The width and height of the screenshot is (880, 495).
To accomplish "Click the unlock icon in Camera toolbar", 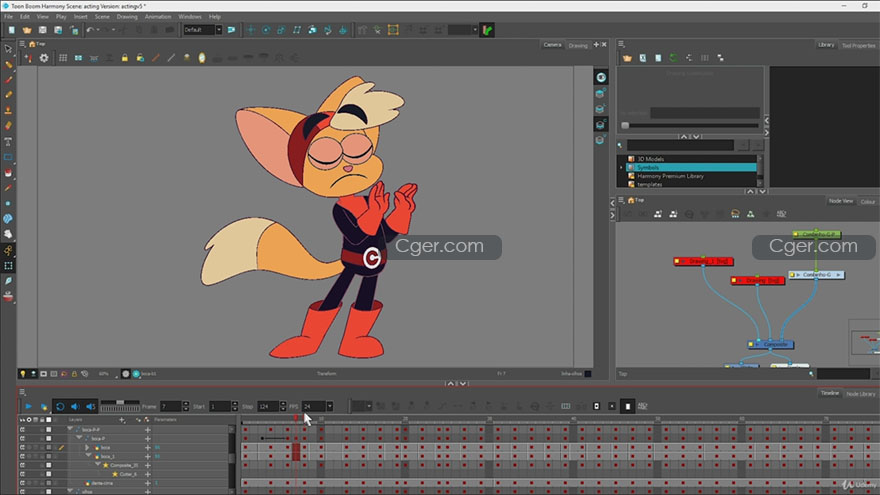I will (x=140, y=58).
